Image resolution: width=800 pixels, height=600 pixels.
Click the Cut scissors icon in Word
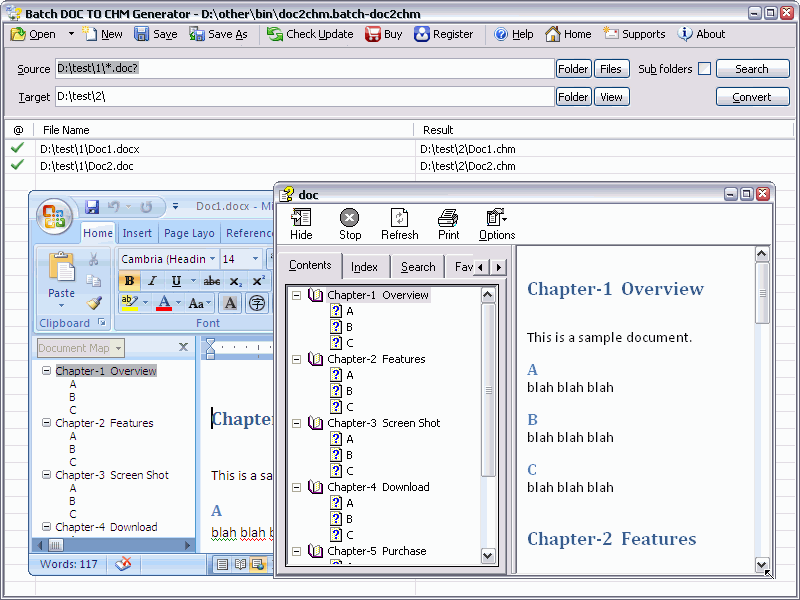pyautogui.click(x=93, y=259)
